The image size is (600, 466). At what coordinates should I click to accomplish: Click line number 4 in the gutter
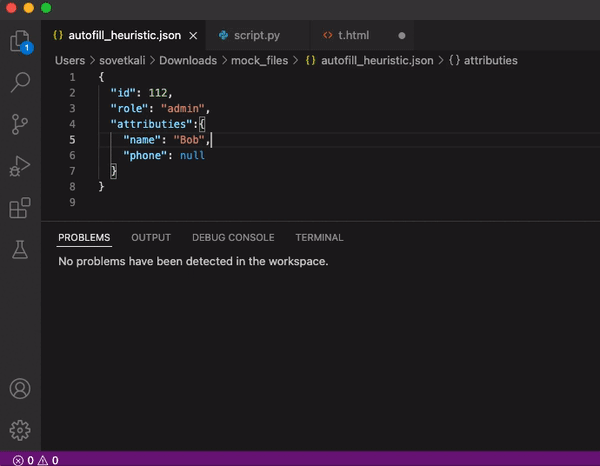tap(72, 124)
